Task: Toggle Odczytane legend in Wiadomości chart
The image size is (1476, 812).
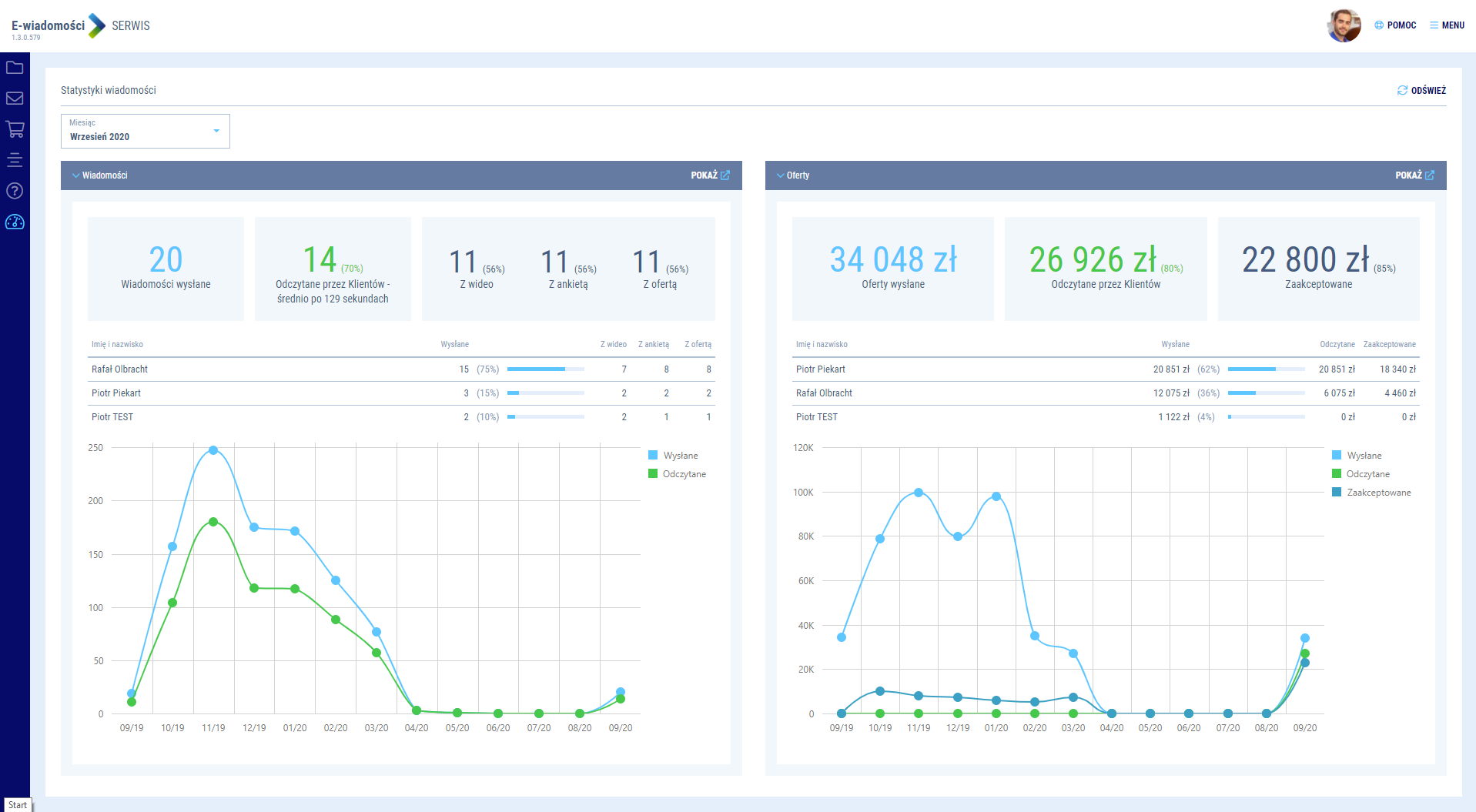Action: [676, 474]
